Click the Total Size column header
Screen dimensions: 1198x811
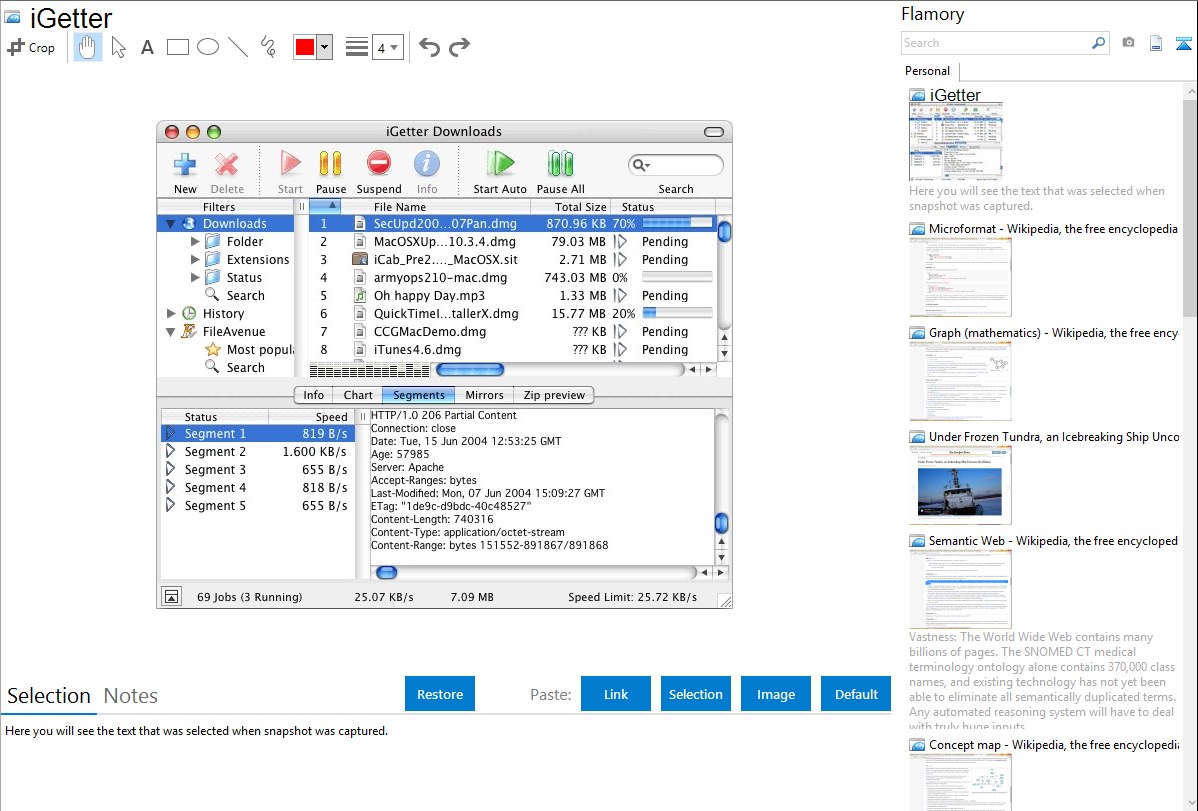(572, 207)
